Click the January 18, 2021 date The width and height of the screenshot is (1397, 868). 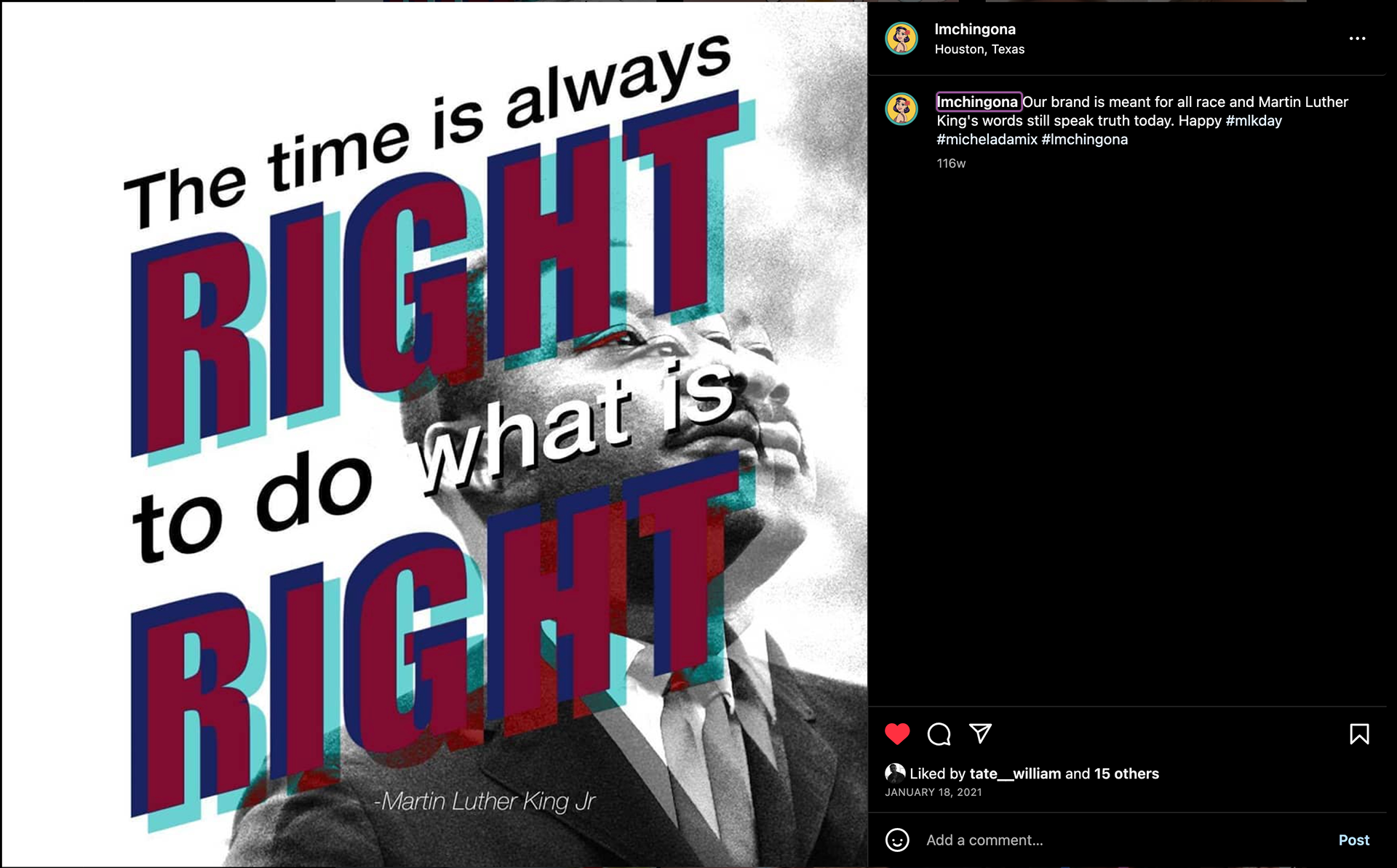coord(934,792)
